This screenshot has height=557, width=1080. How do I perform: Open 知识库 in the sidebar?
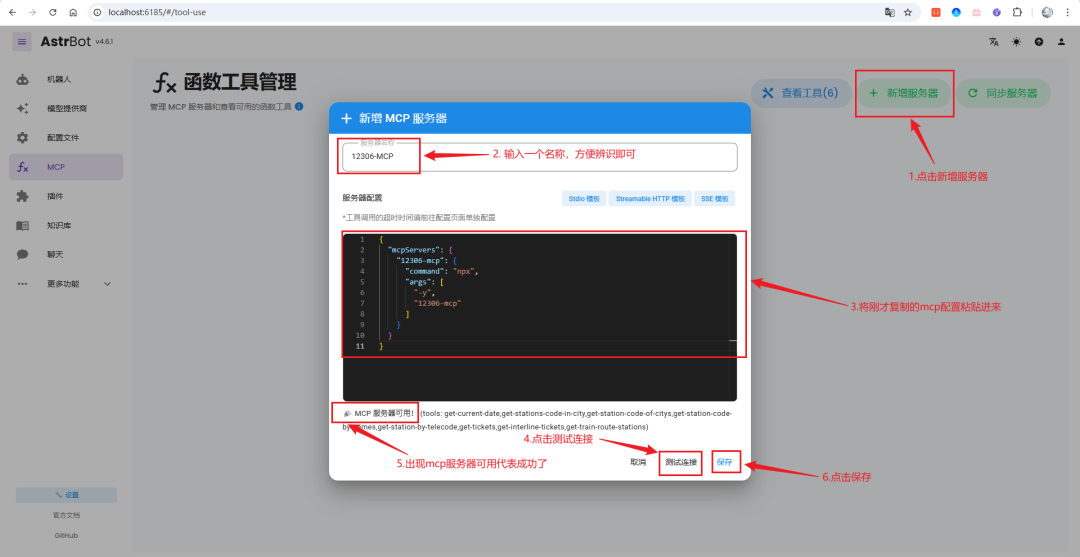tap(66, 225)
